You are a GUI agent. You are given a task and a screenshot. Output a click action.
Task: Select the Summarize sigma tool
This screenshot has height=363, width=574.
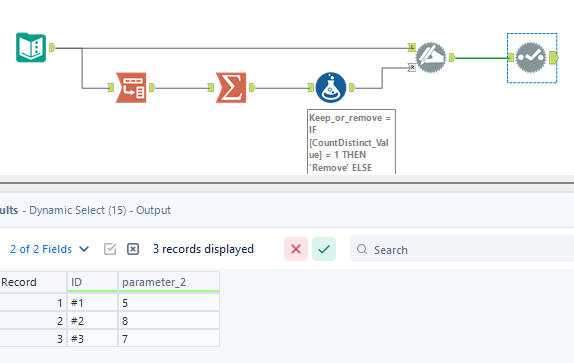[x=231, y=87]
